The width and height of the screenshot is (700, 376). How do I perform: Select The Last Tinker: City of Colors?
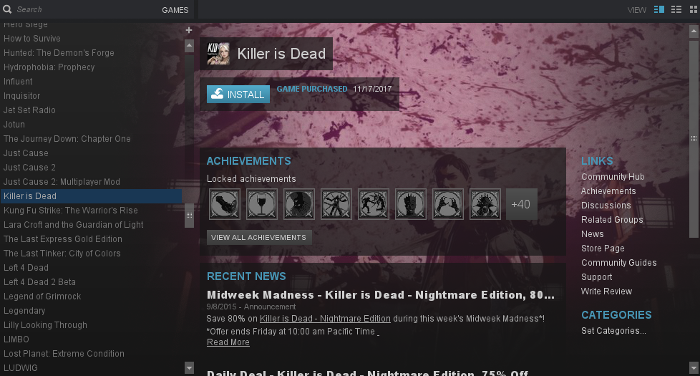tap(62, 253)
